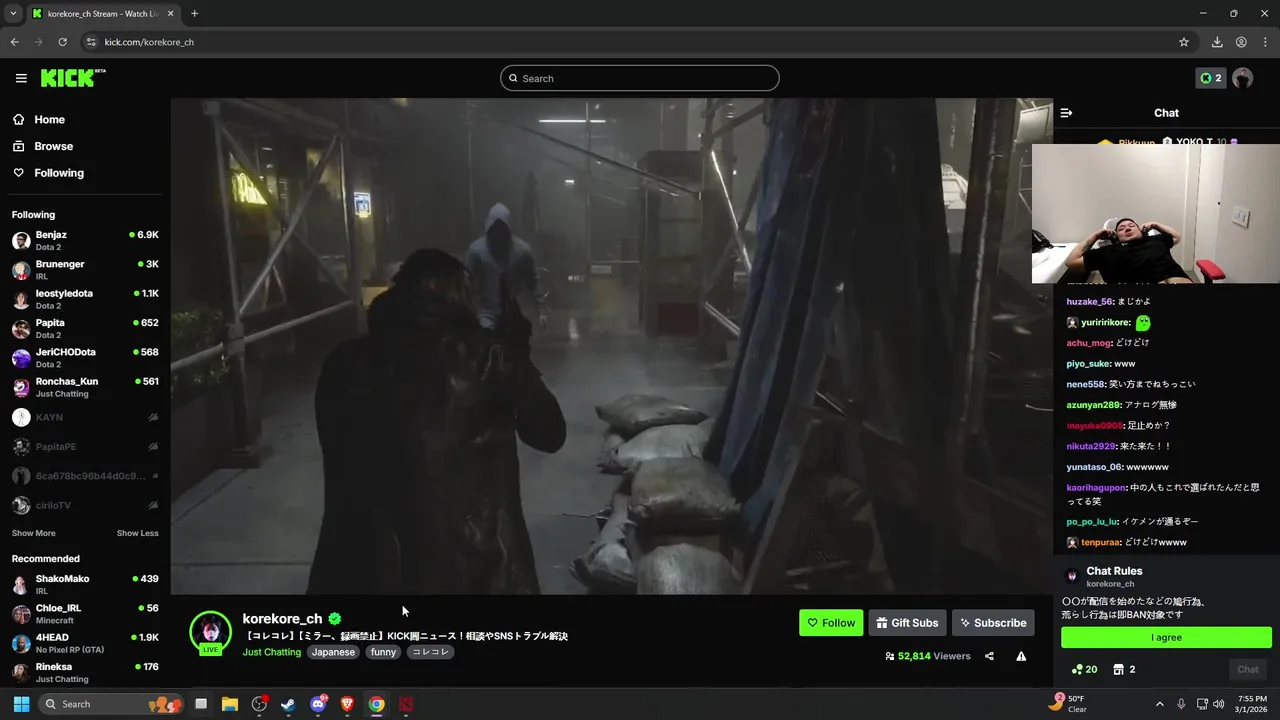Click the verified badge next to korekore_ch
Image resolution: width=1280 pixels, height=720 pixels.
coord(335,619)
